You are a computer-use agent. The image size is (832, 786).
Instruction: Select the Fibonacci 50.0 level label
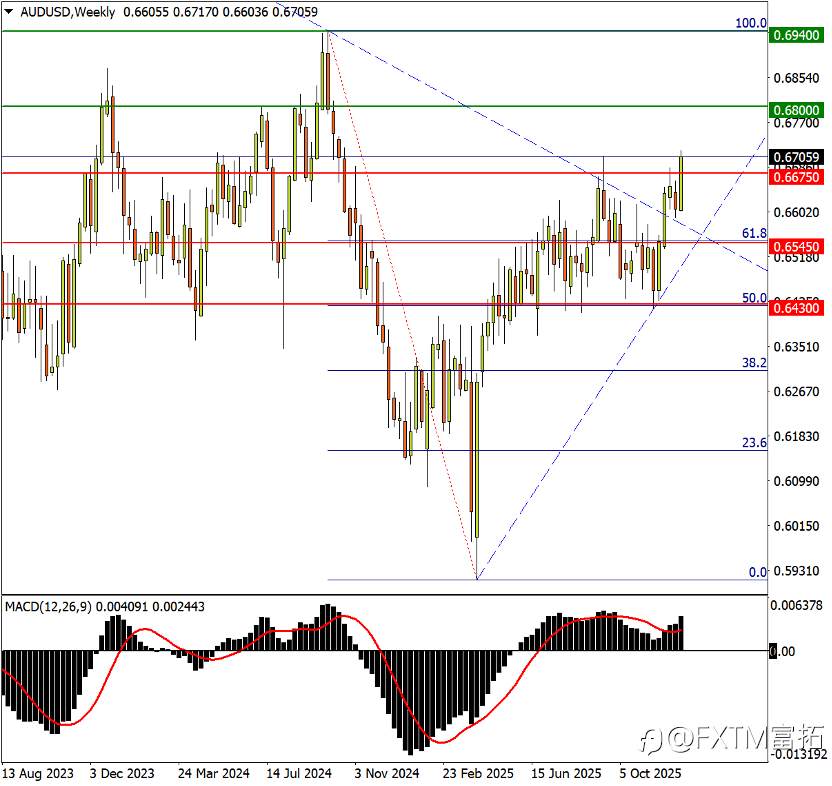754,298
